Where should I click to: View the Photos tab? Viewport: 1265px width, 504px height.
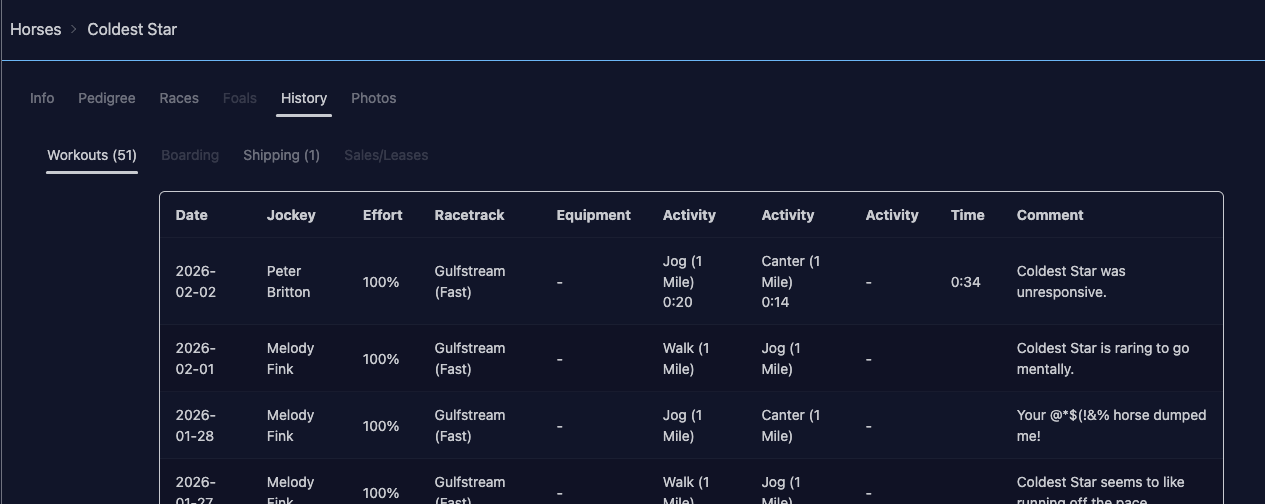[374, 98]
